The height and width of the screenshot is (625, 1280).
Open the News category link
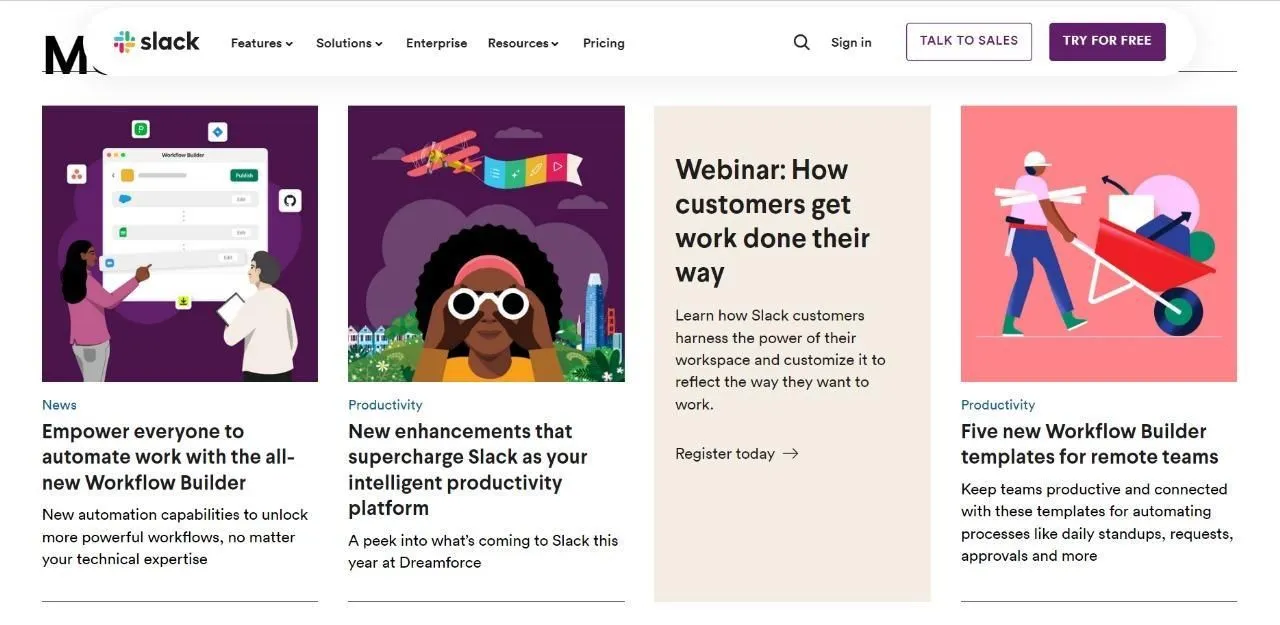(x=58, y=404)
